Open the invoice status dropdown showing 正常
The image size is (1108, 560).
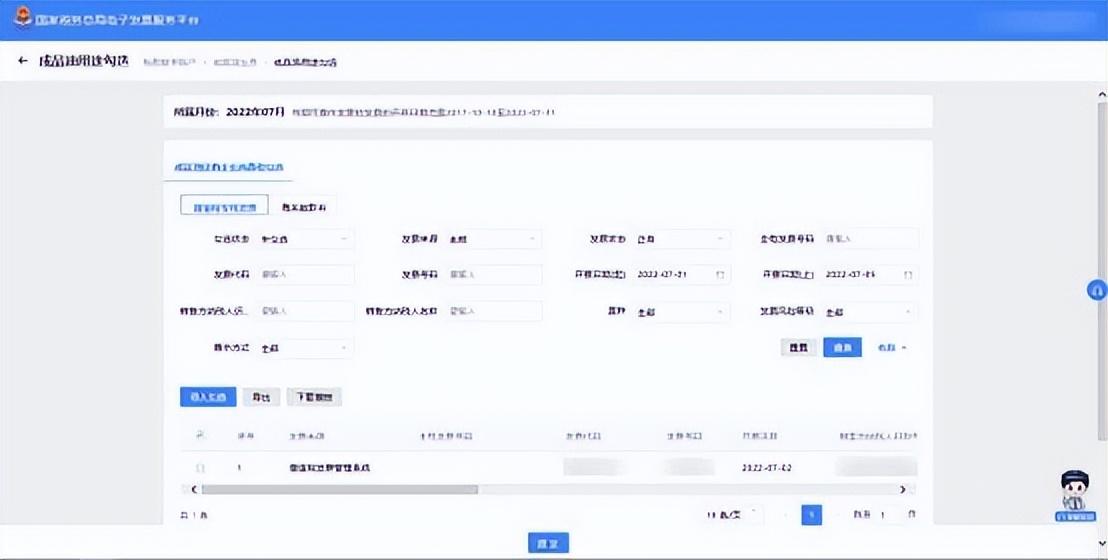click(x=681, y=239)
